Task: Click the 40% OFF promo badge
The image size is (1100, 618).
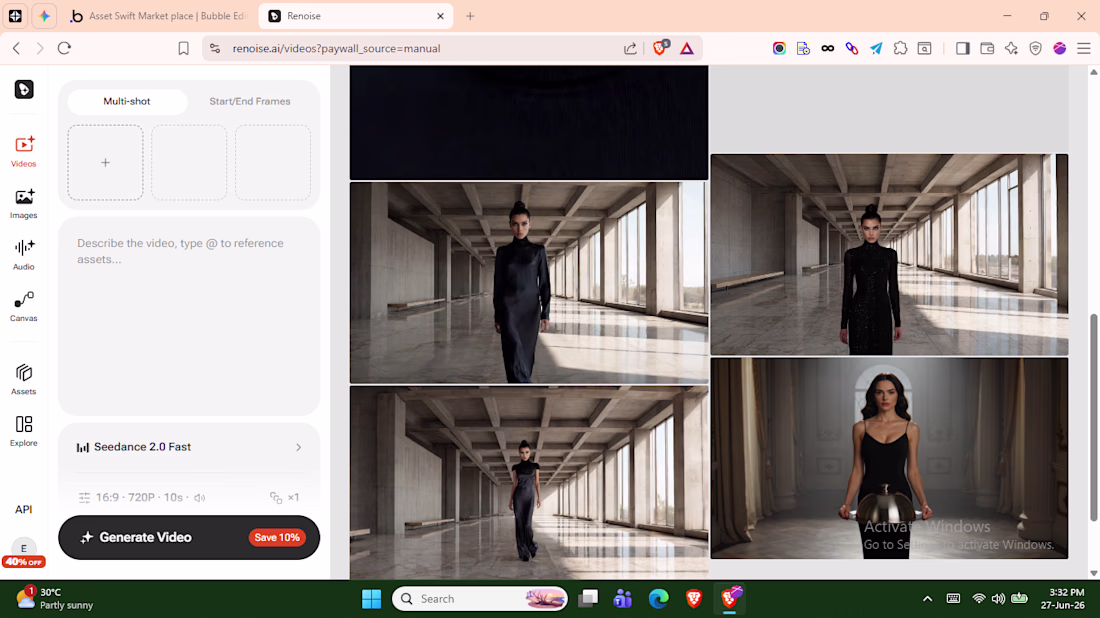Action: pyautogui.click(x=24, y=562)
